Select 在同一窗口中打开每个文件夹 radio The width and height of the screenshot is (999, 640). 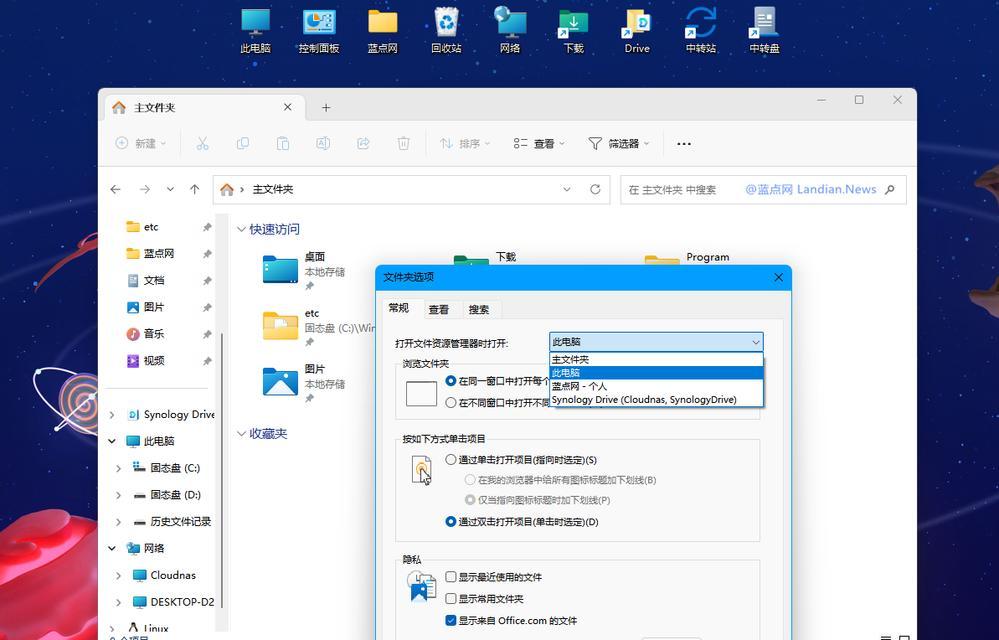point(451,381)
